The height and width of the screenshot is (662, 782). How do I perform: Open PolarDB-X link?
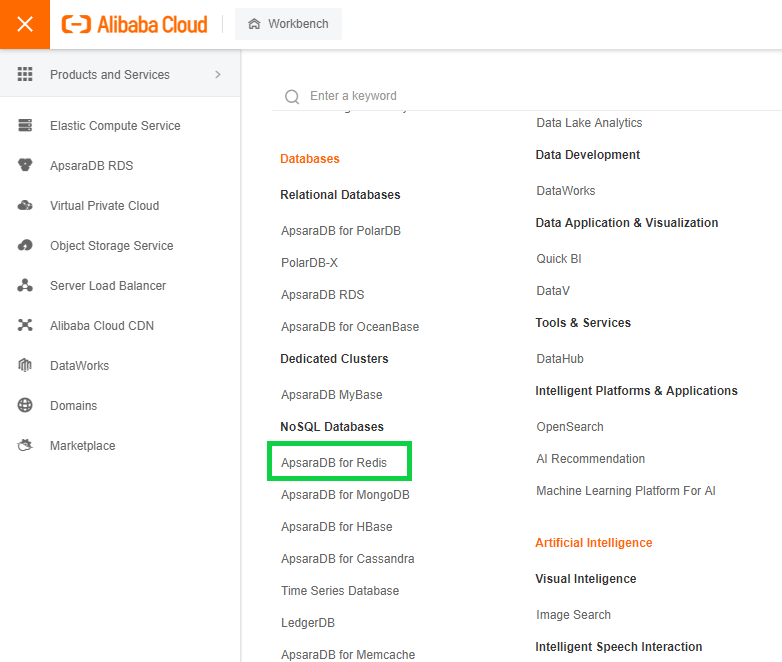tap(310, 263)
